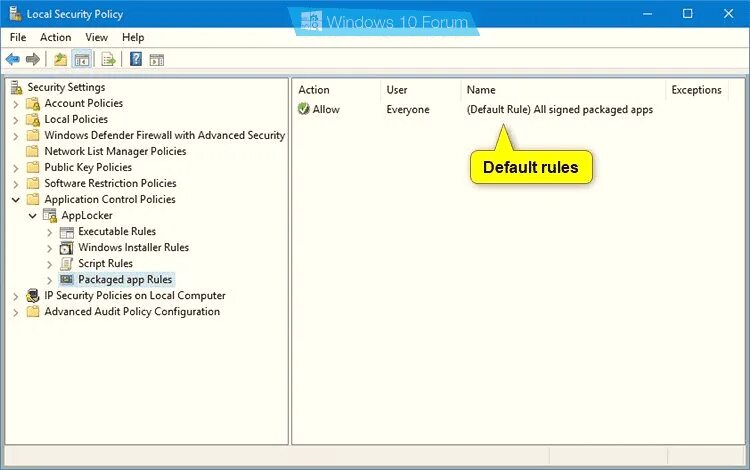The height and width of the screenshot is (470, 750).
Task: Click the green Allow checkmark icon
Action: [303, 109]
